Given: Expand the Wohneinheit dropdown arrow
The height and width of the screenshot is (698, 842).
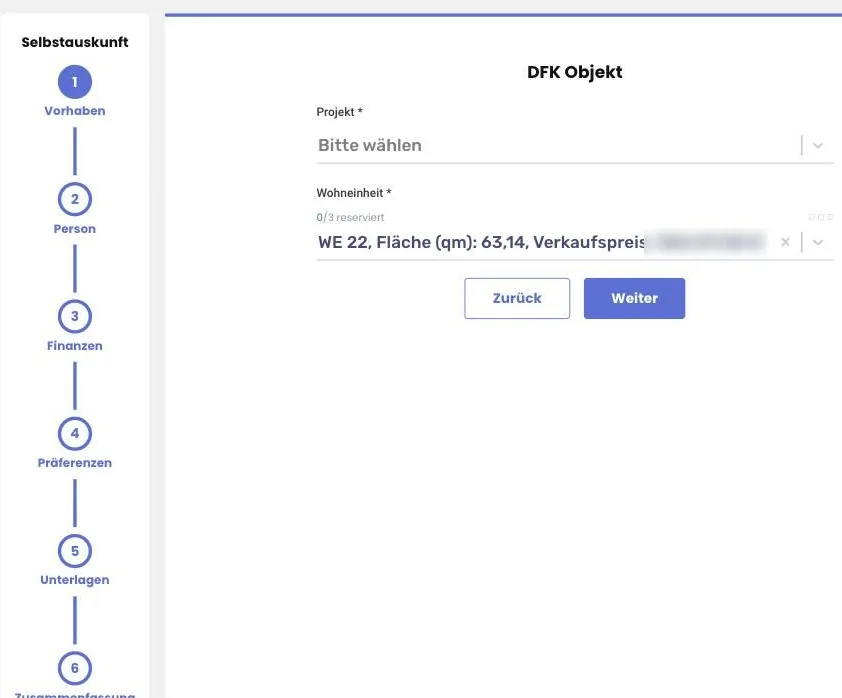Looking at the screenshot, I should click(818, 242).
